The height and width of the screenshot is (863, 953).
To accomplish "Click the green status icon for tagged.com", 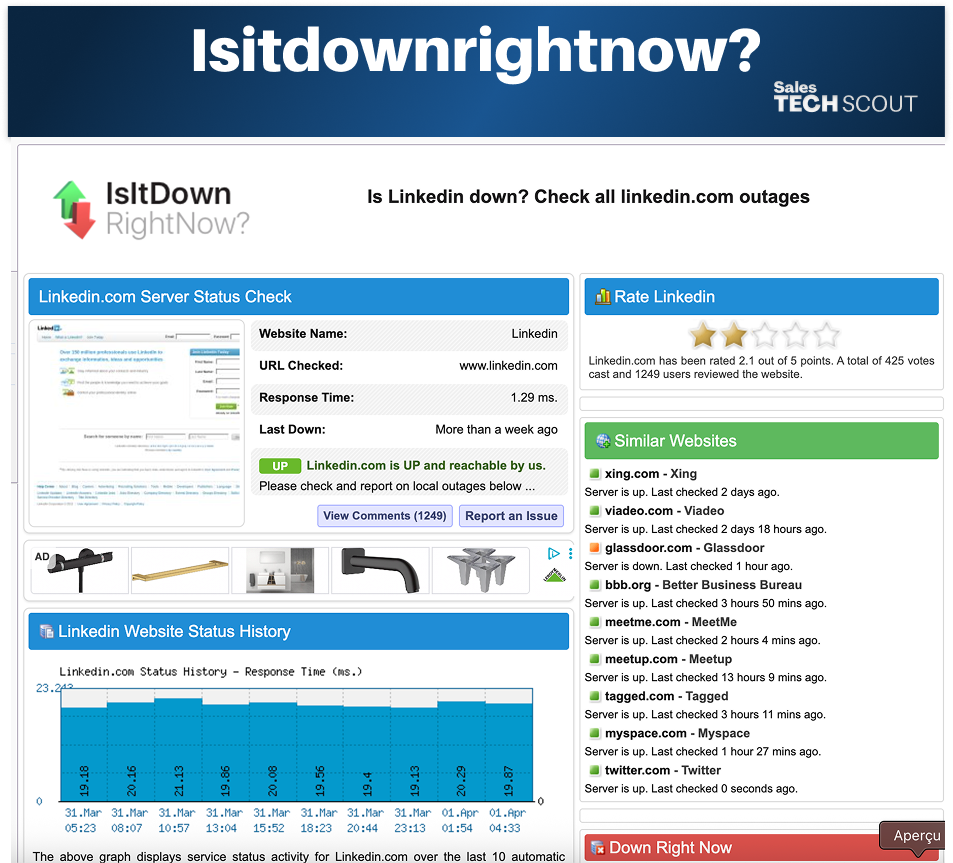I will point(594,696).
